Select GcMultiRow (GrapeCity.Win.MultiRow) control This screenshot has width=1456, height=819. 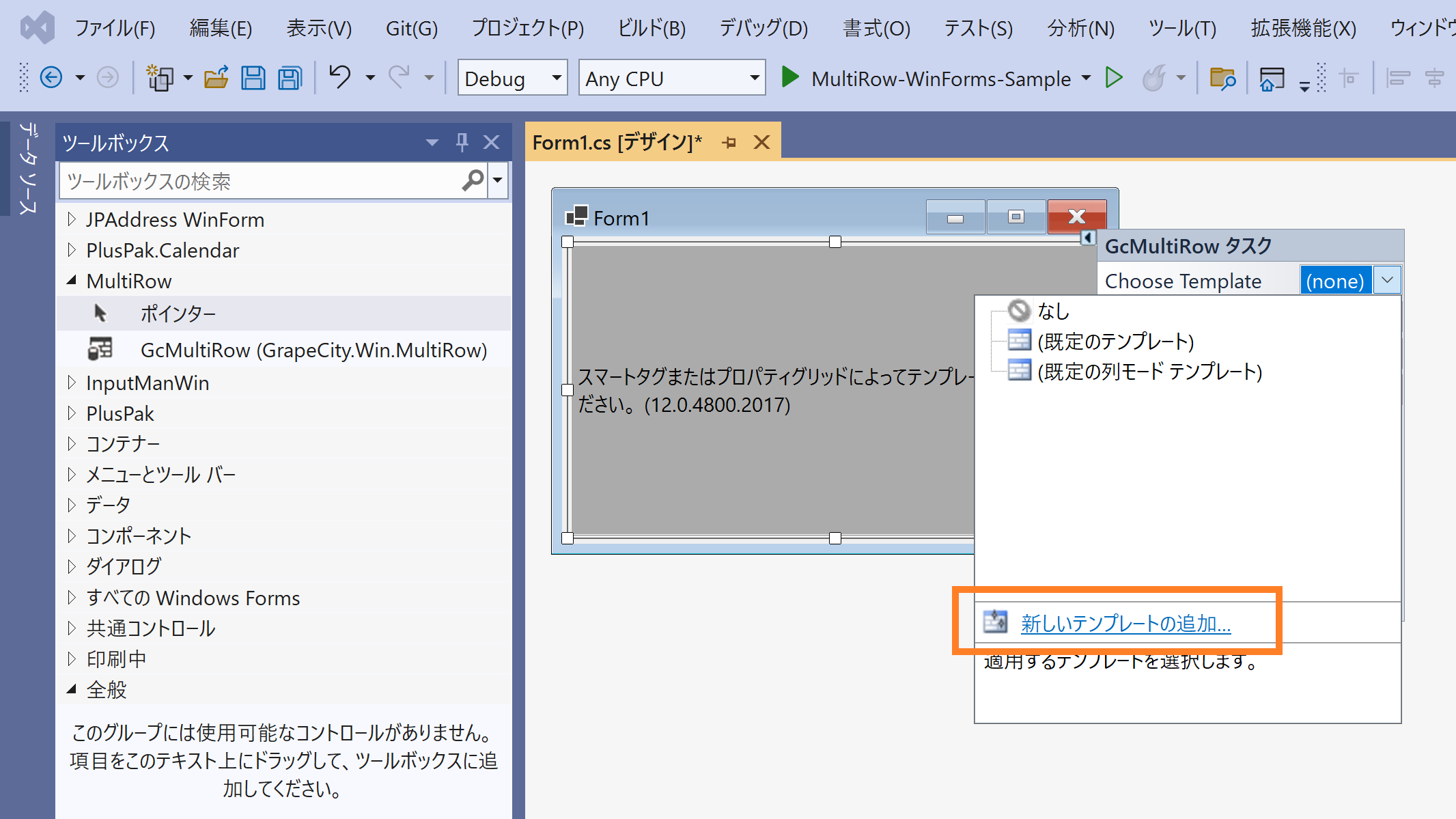click(283, 350)
